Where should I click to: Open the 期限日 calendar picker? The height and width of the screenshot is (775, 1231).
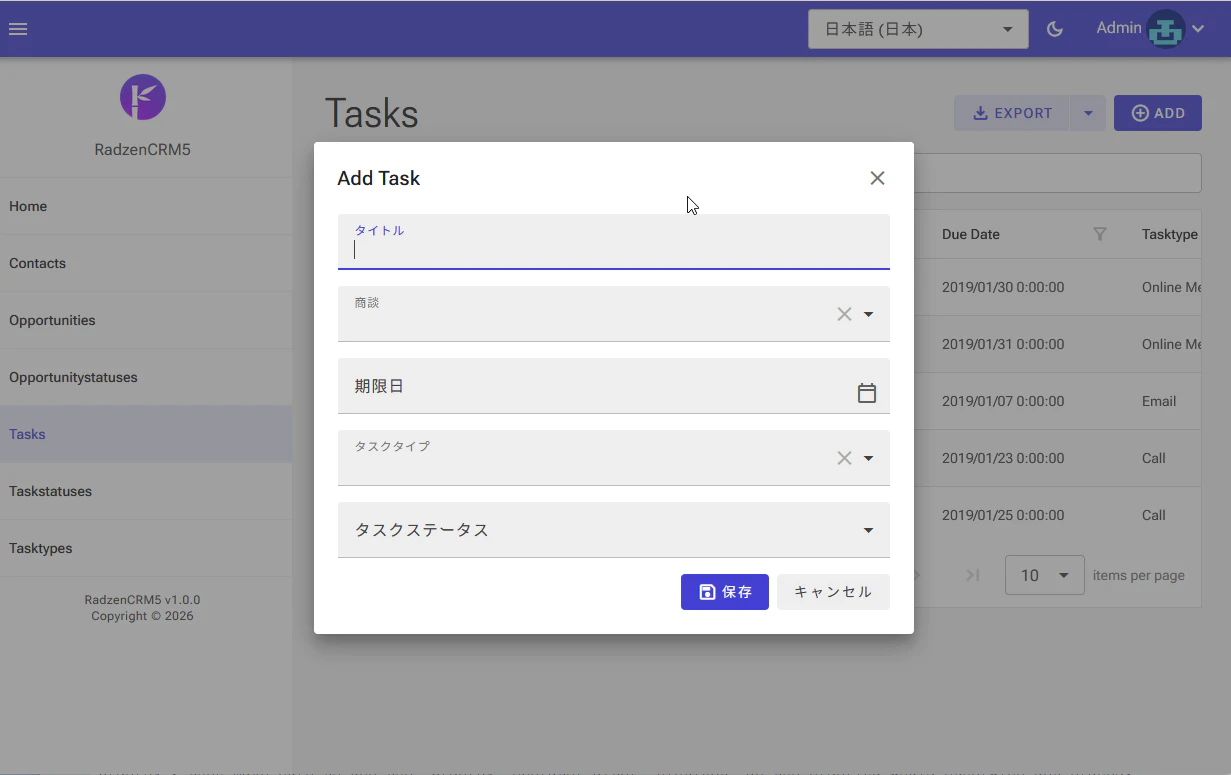click(x=867, y=393)
